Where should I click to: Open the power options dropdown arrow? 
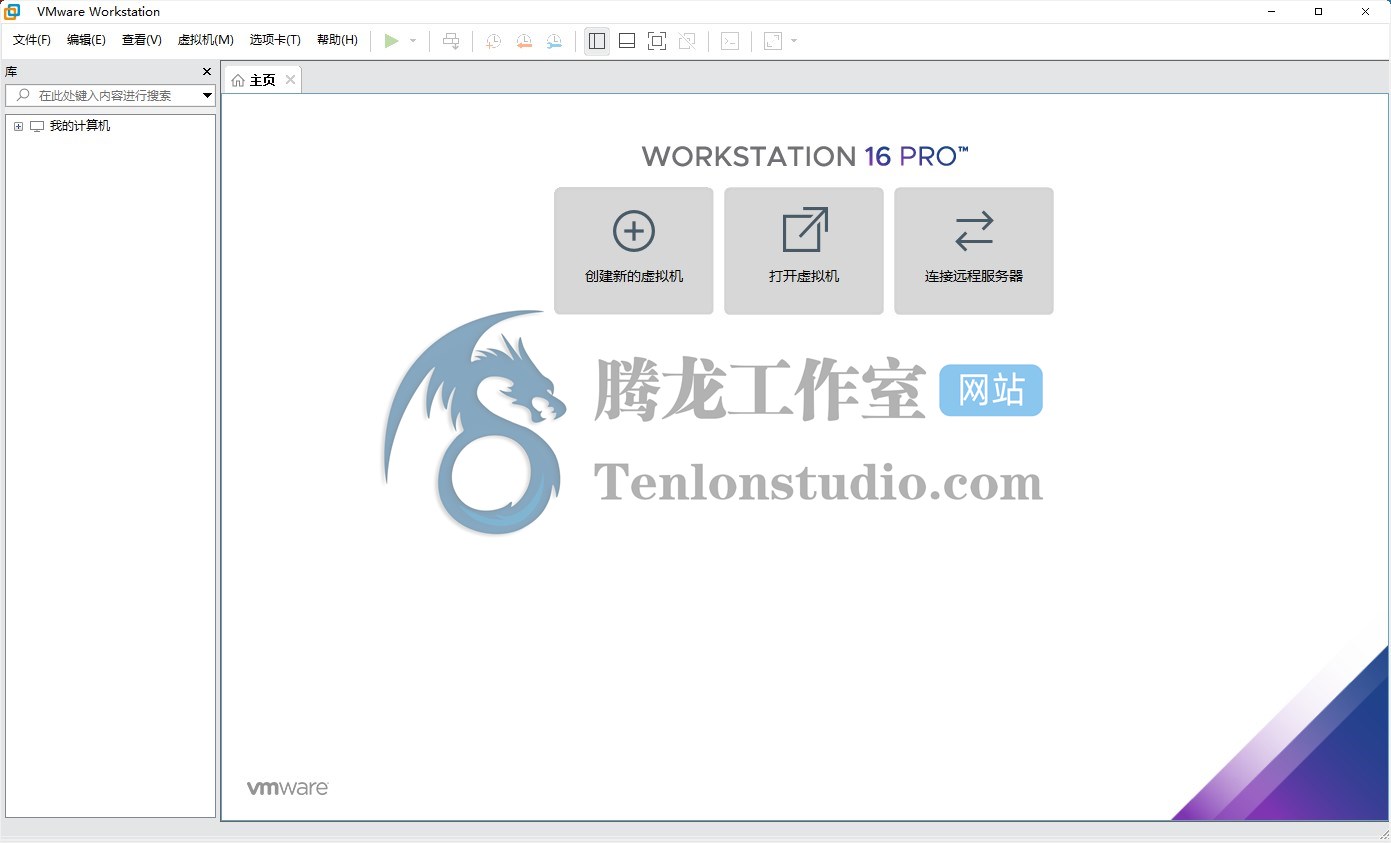(413, 41)
